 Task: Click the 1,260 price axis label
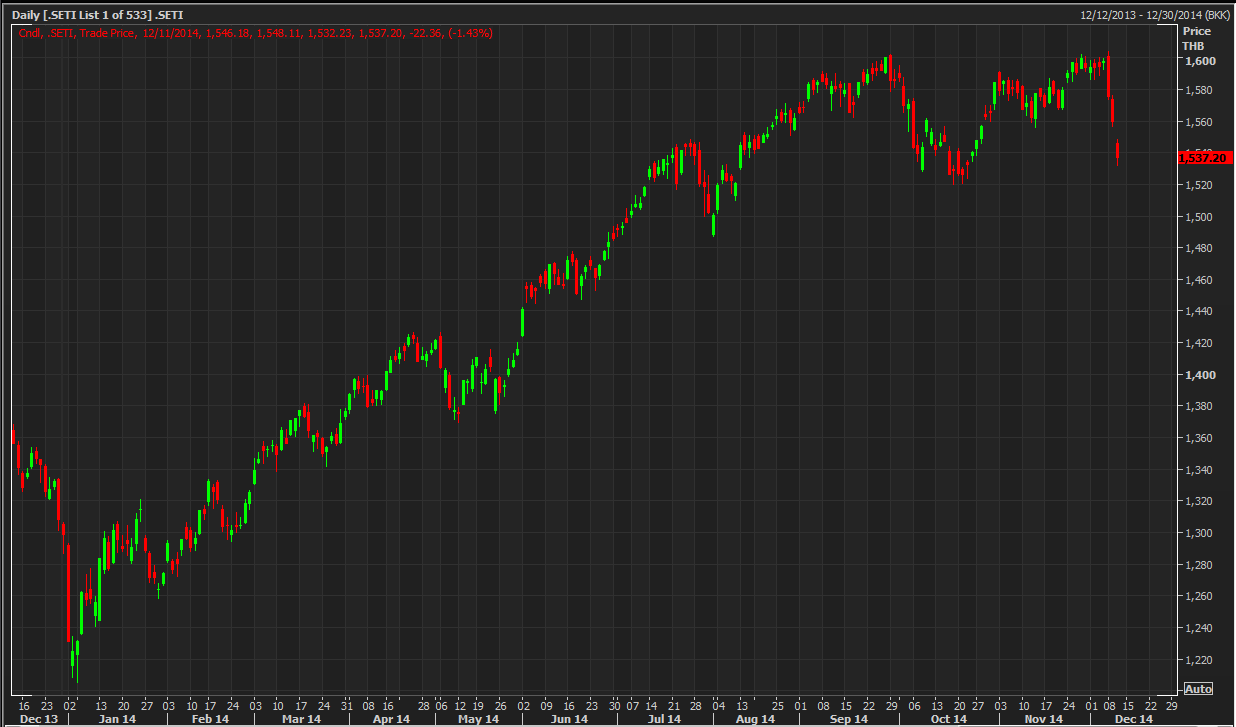point(1199,596)
